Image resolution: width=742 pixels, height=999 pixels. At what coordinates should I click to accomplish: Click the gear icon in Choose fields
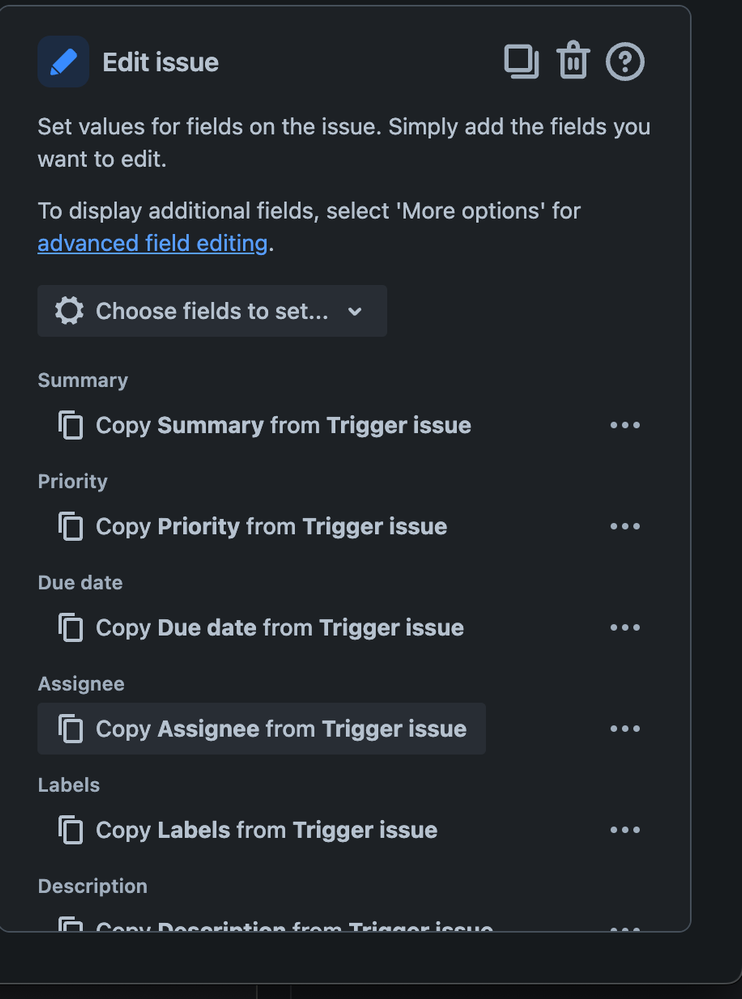tap(69, 311)
